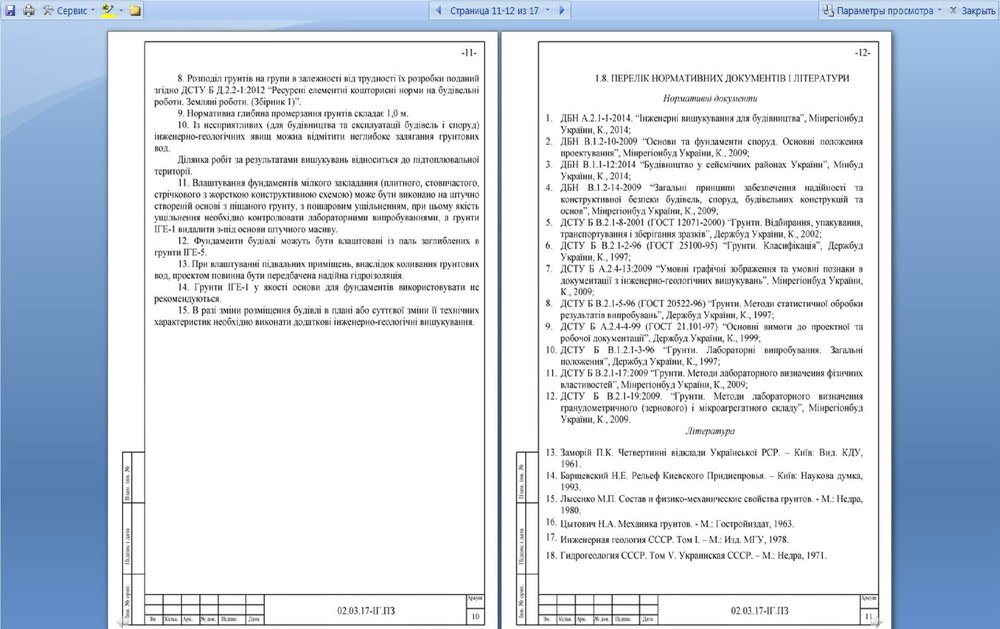Screen dimensions: 1000x629
Task: Click reference 17 Инженерная геология СССР
Action: [x=667, y=539]
